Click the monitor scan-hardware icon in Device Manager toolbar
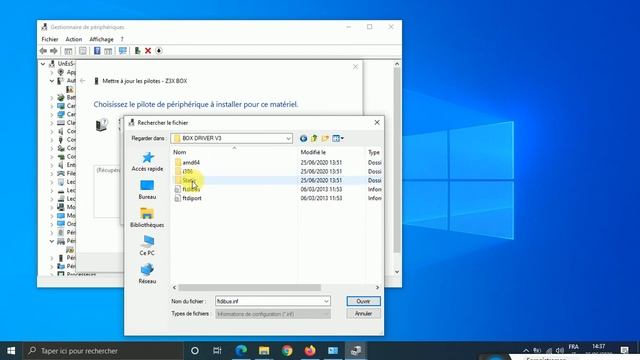 pos(122,51)
